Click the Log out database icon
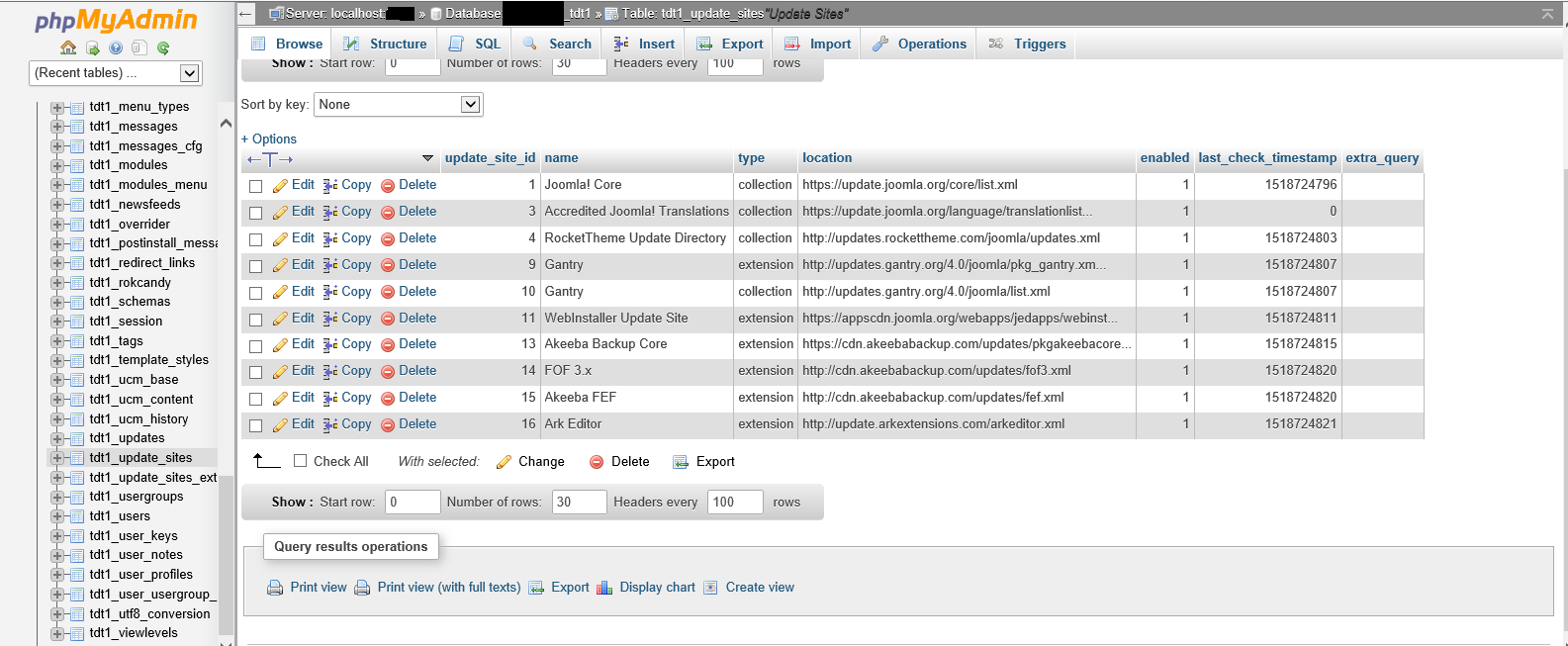1568x646 pixels. pyautogui.click(x=92, y=47)
